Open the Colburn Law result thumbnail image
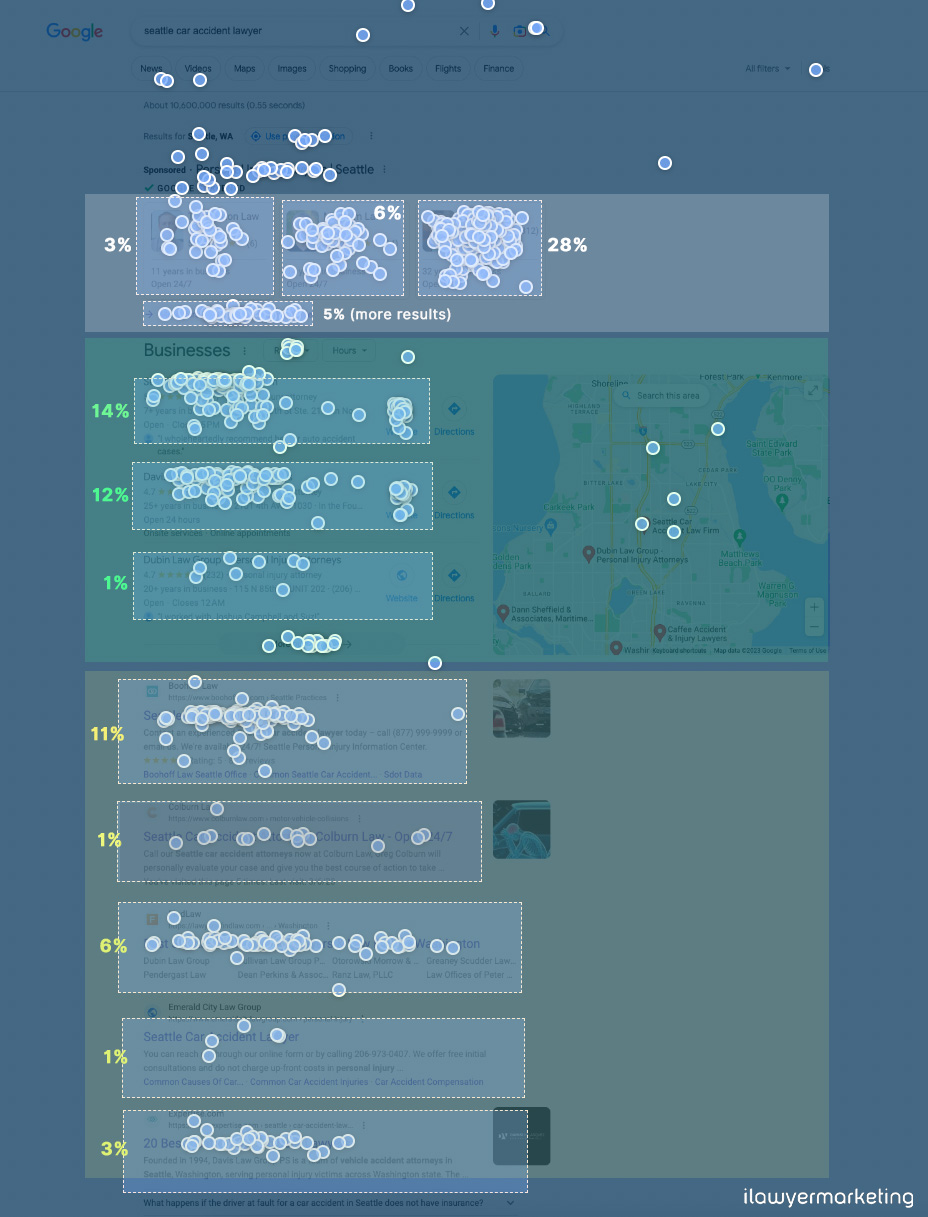The height and width of the screenshot is (1217, 928). click(x=521, y=829)
